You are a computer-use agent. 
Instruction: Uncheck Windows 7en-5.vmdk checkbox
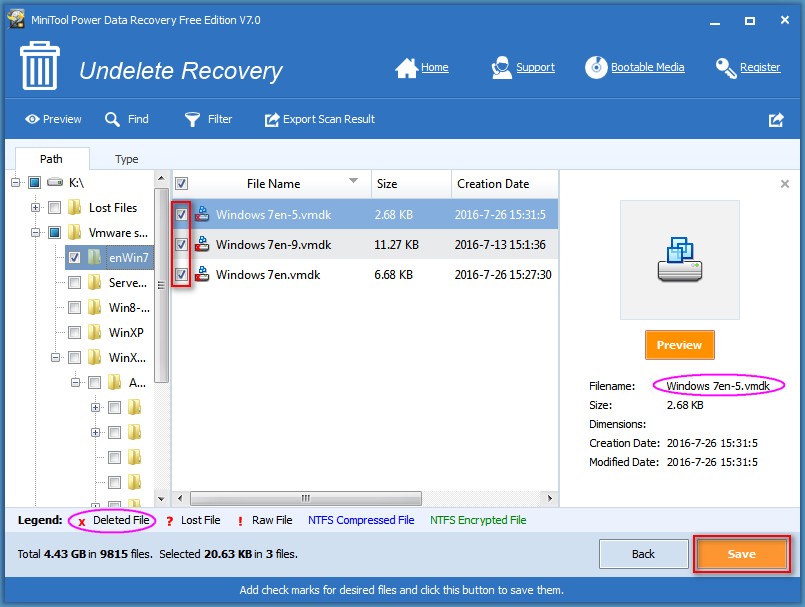(x=181, y=214)
